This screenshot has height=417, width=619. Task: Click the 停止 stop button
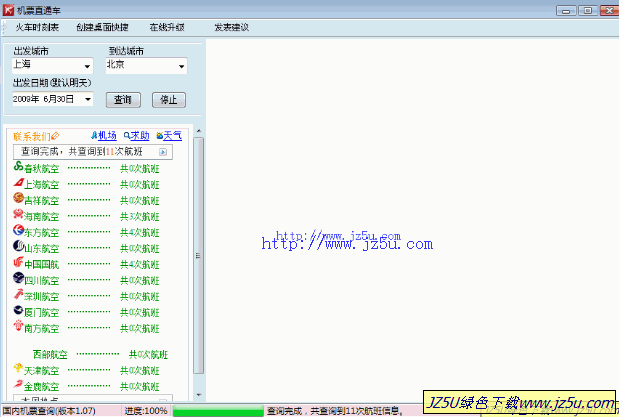point(169,100)
